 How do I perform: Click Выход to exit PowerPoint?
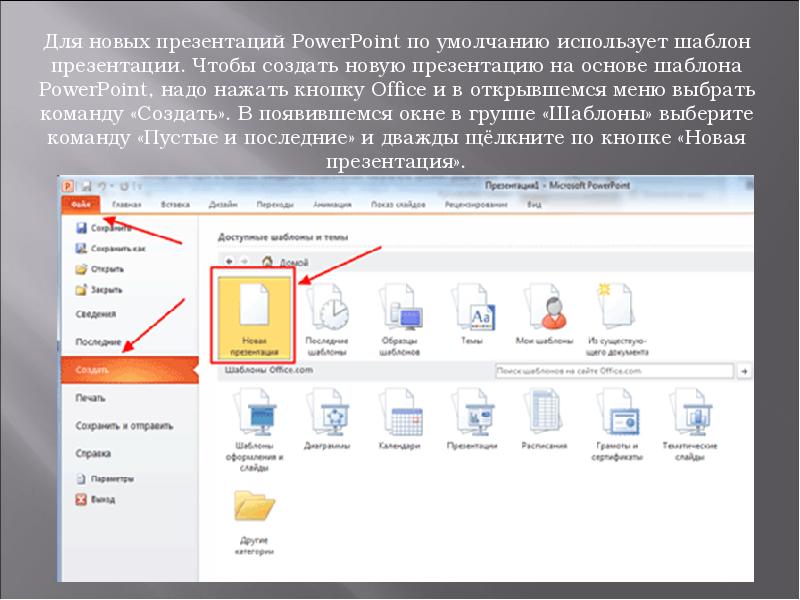(x=95, y=499)
